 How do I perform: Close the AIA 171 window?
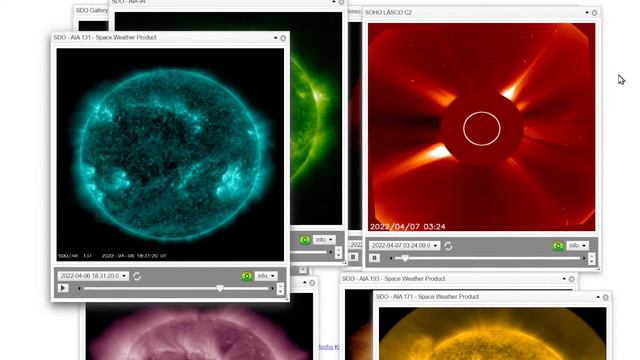[606, 297]
